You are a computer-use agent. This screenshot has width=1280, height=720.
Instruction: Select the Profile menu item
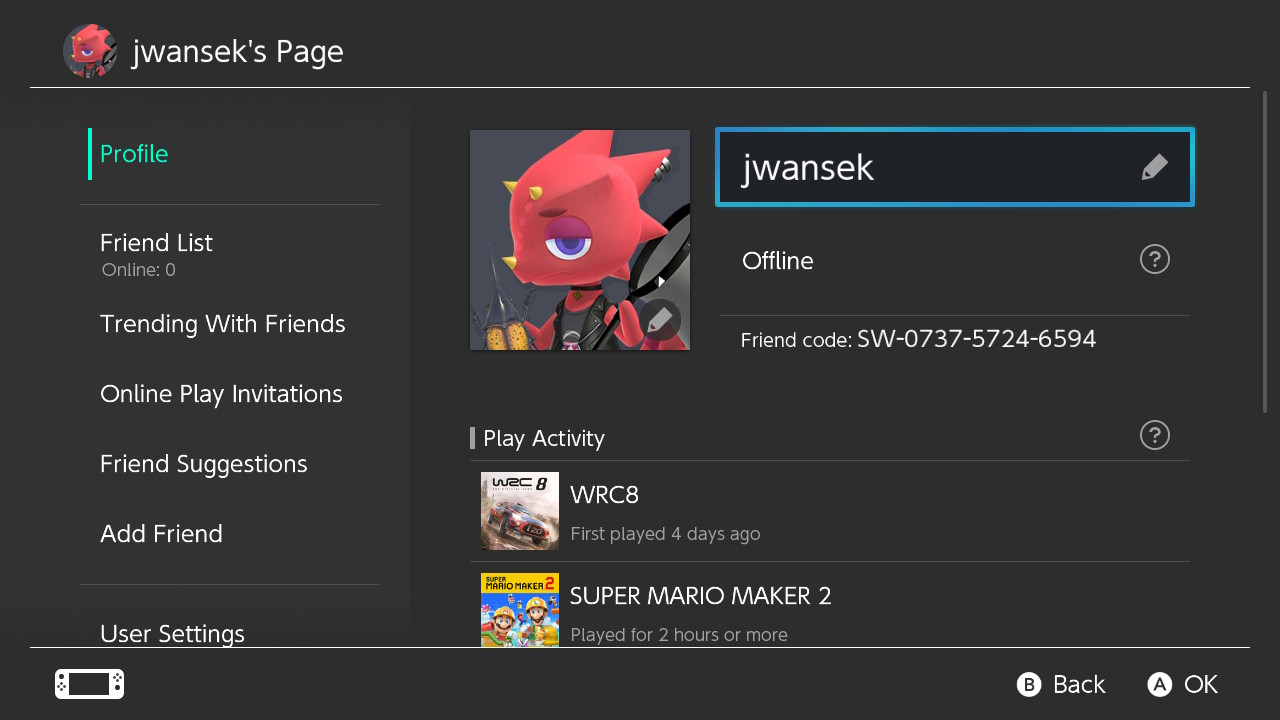click(134, 154)
